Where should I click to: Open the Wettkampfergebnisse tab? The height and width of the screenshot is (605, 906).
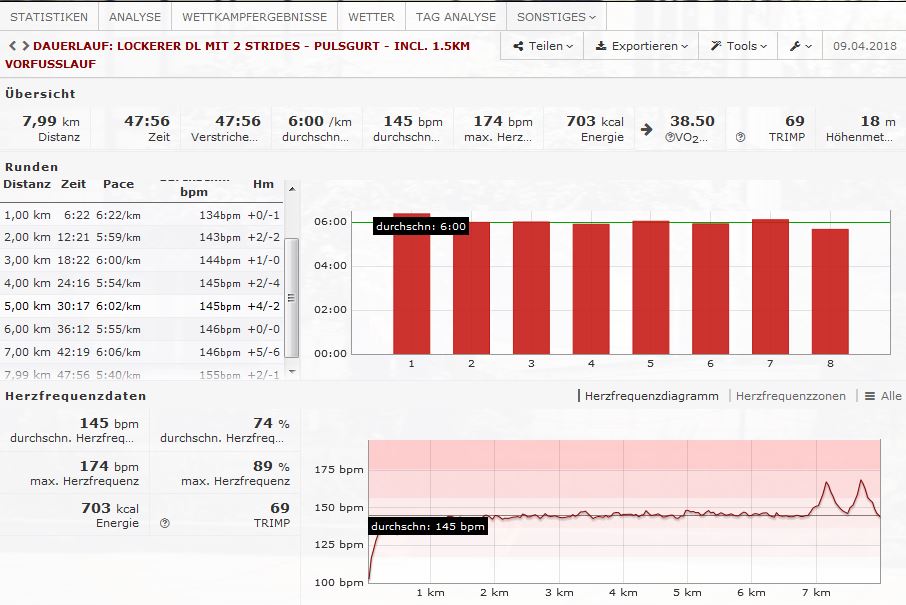tap(253, 17)
